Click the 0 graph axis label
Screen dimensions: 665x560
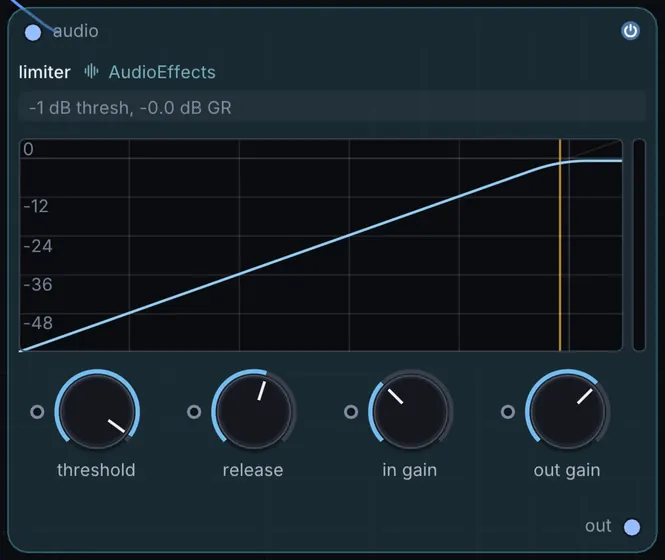pos(28,149)
